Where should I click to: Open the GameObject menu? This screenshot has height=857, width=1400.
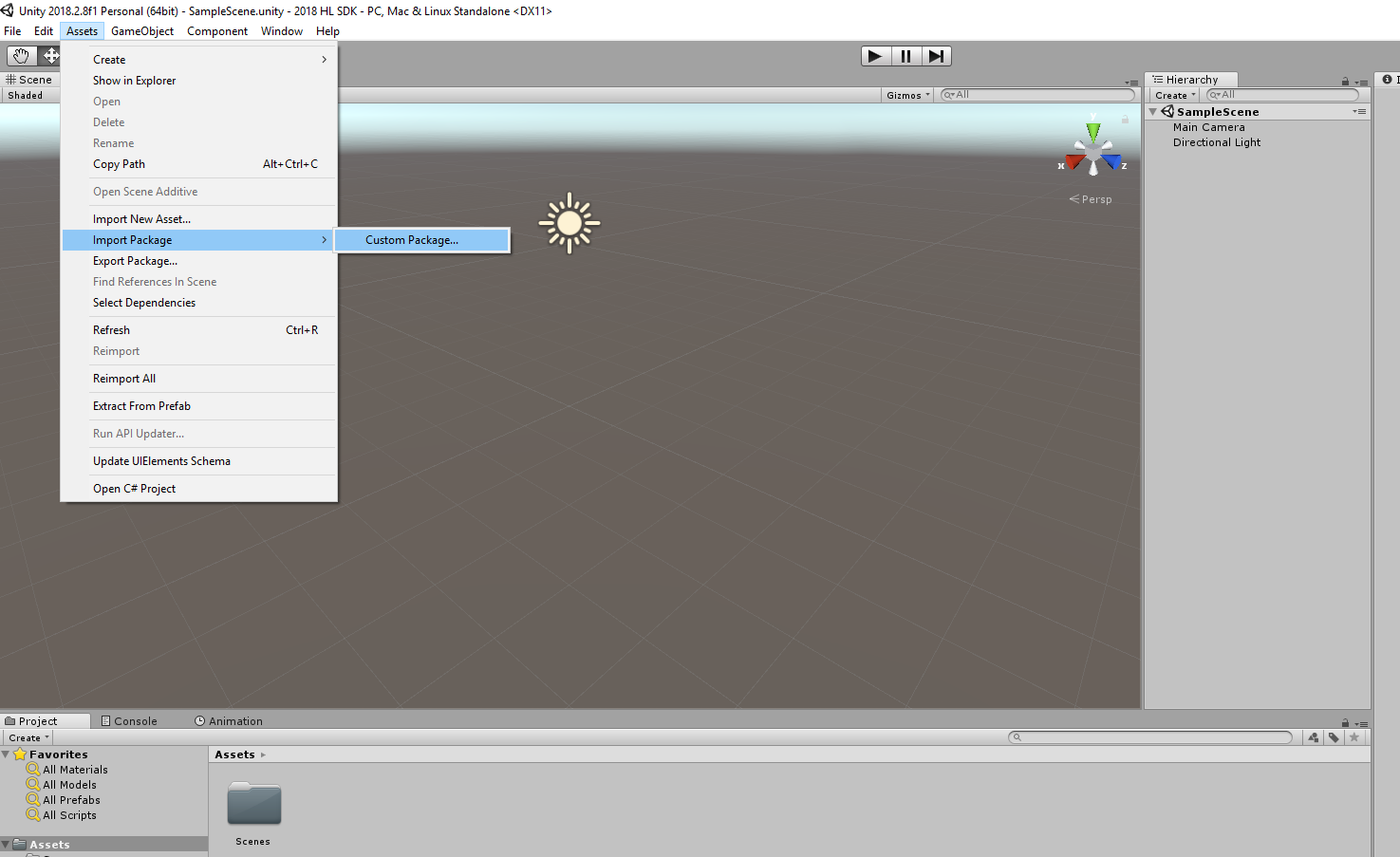[x=142, y=31]
